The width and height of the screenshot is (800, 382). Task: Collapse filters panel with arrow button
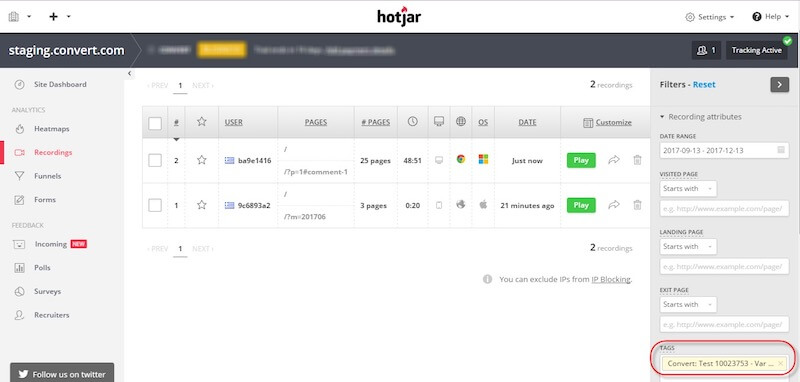coord(779,85)
